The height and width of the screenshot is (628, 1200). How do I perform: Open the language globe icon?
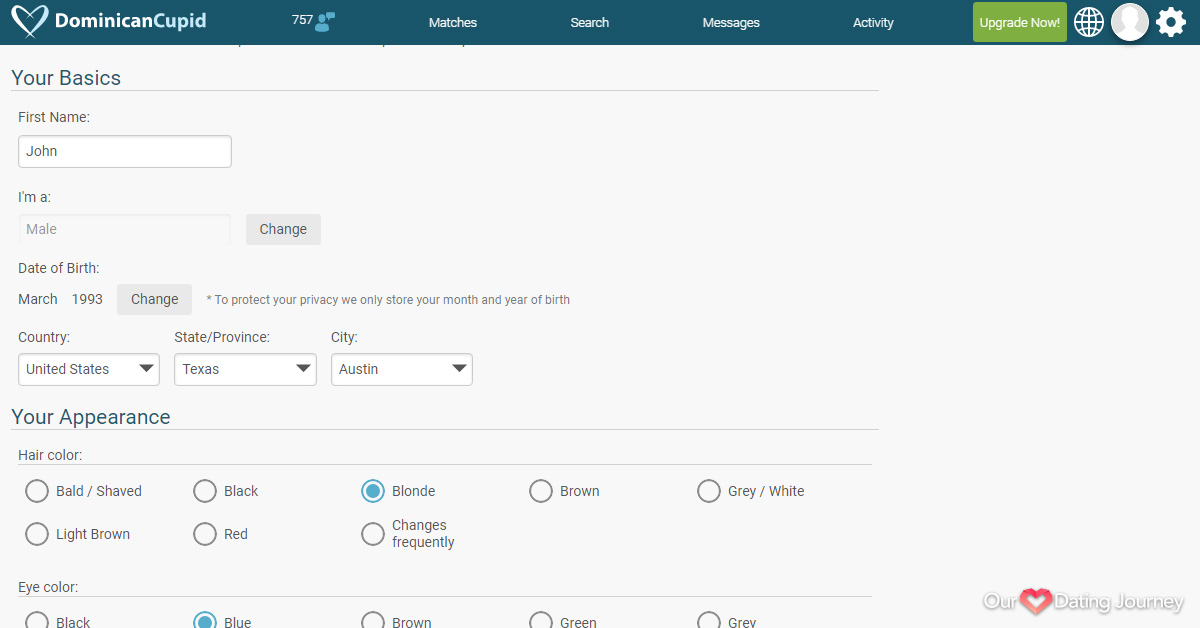(1089, 22)
